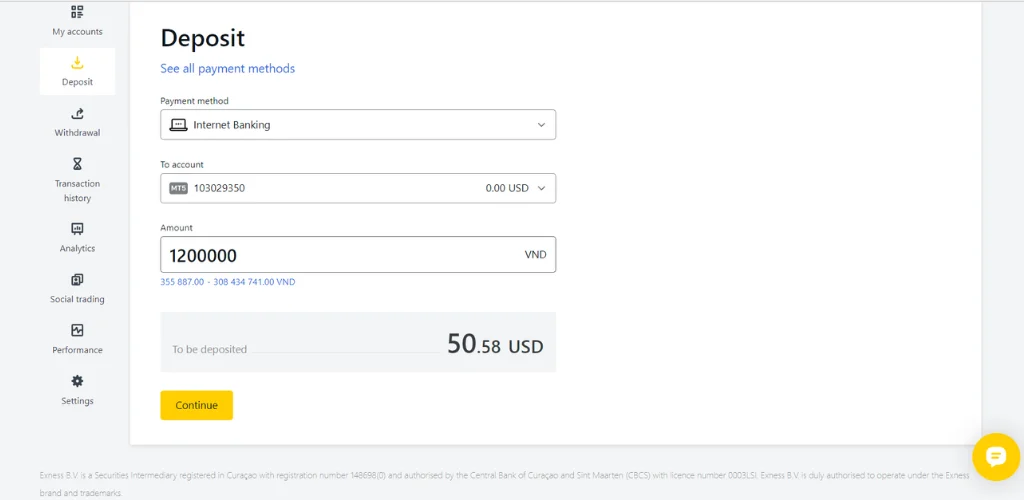Expand the To account dropdown chevron
Image resolution: width=1024 pixels, height=500 pixels.
(x=541, y=188)
